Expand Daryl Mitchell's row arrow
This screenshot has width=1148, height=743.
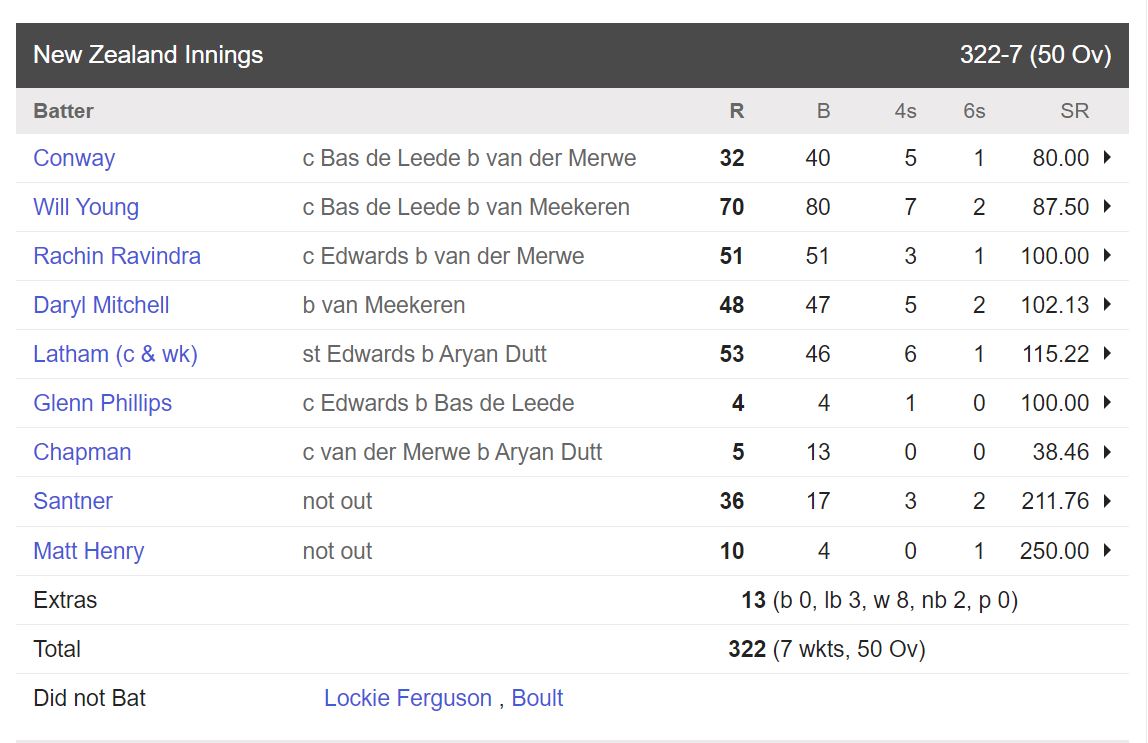tap(1107, 305)
